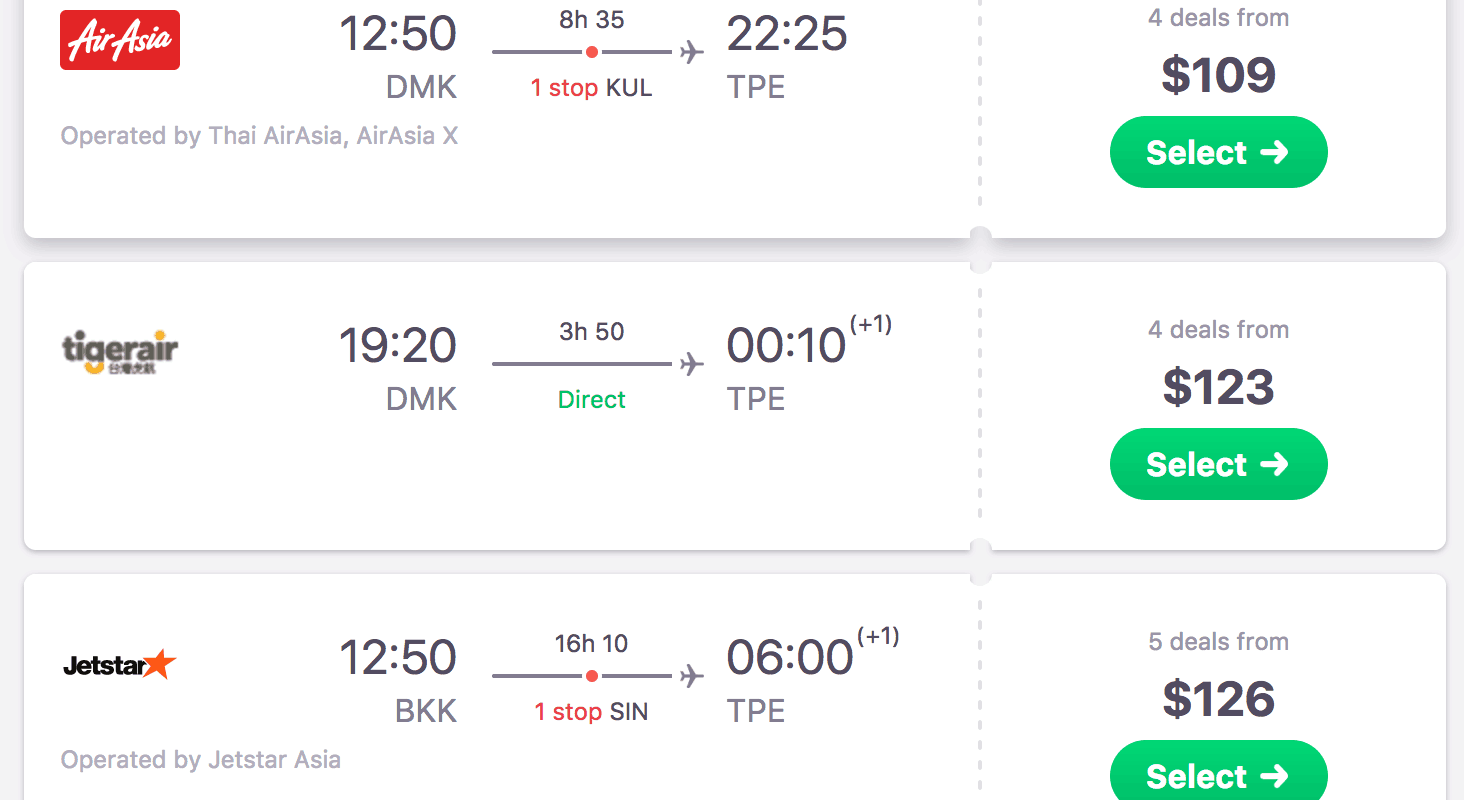Viewport: 1464px width, 800px height.
Task: Click the Tigerair airline logo
Action: [x=120, y=353]
